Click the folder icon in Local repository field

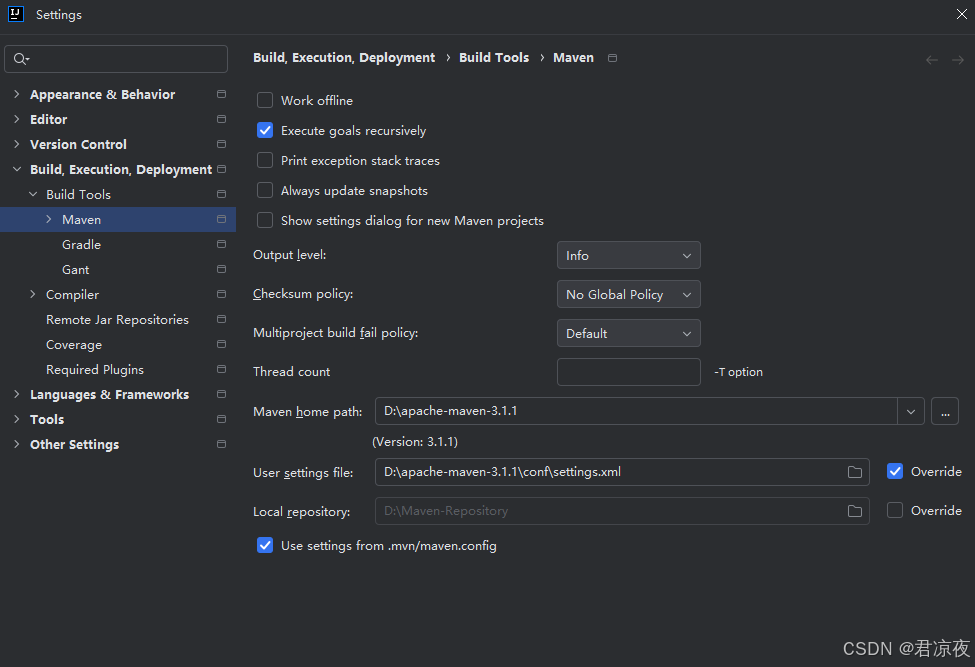(x=855, y=511)
